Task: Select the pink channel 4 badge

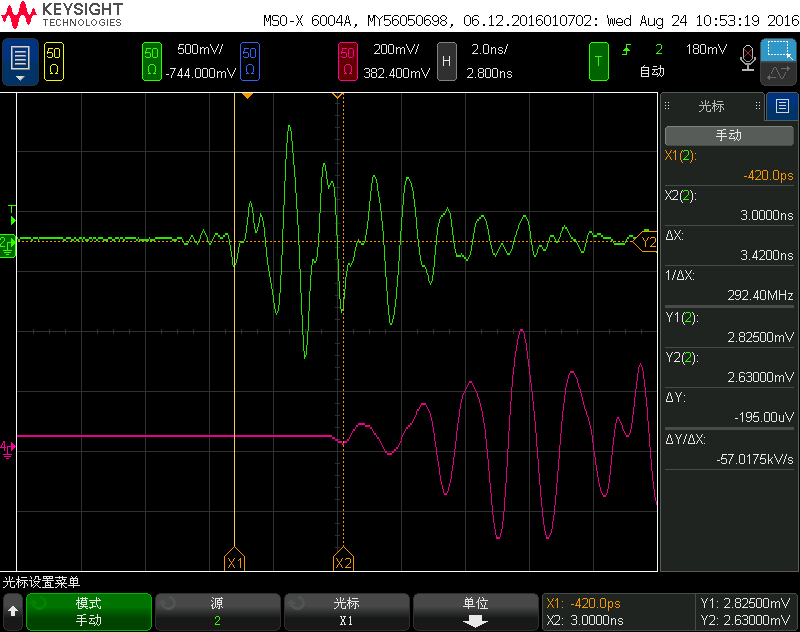Action: point(347,61)
